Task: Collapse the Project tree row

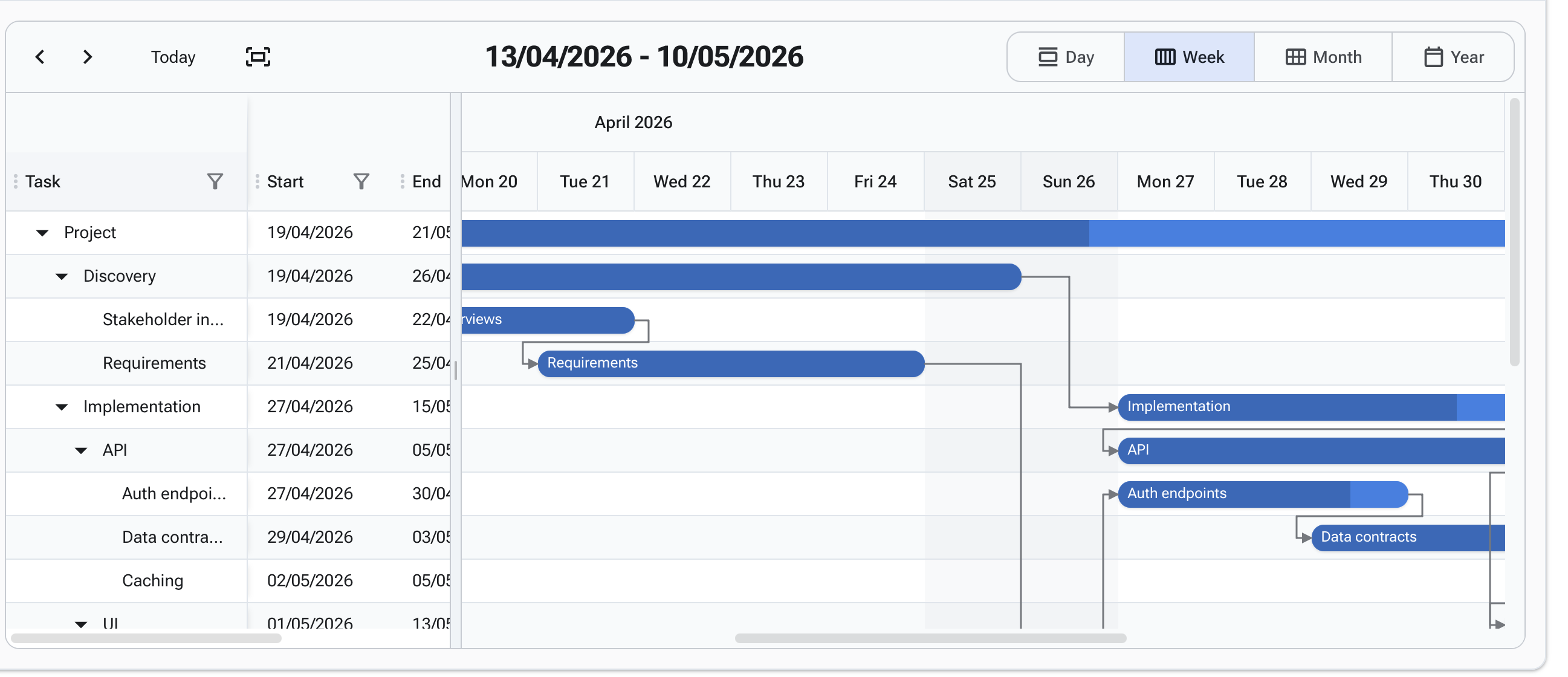Action: point(42,233)
